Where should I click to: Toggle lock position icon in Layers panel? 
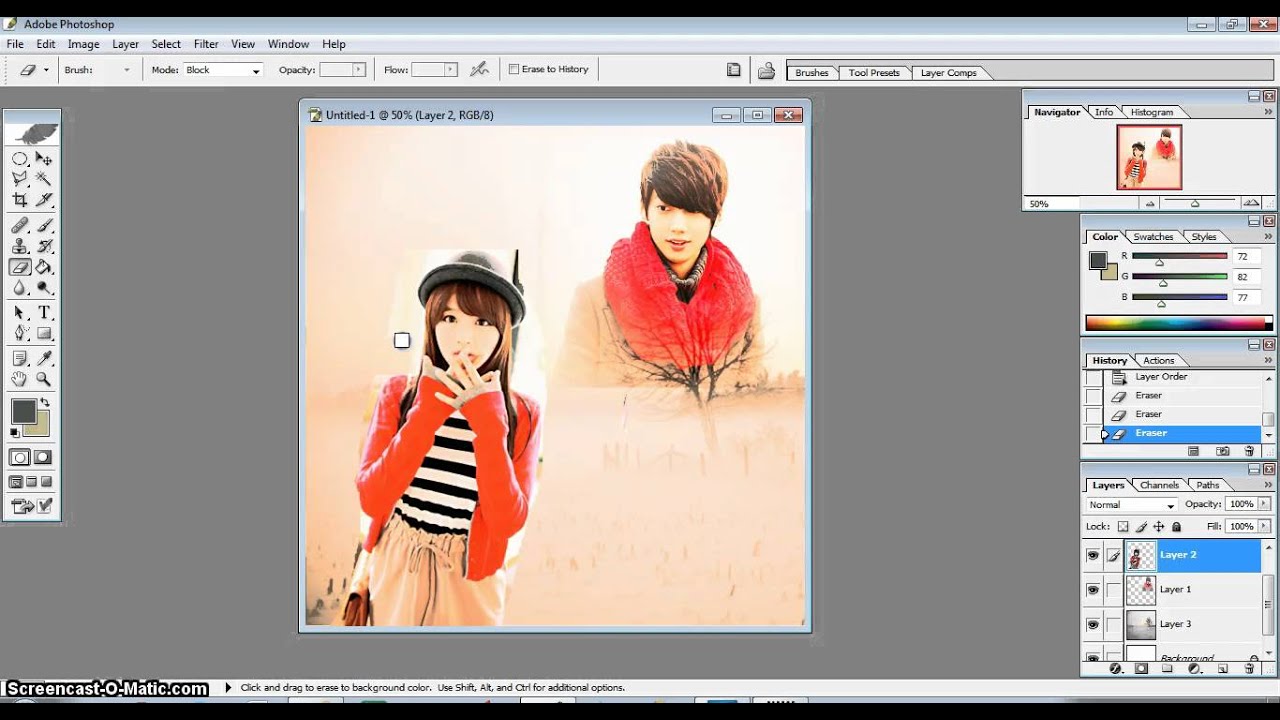[1159, 526]
